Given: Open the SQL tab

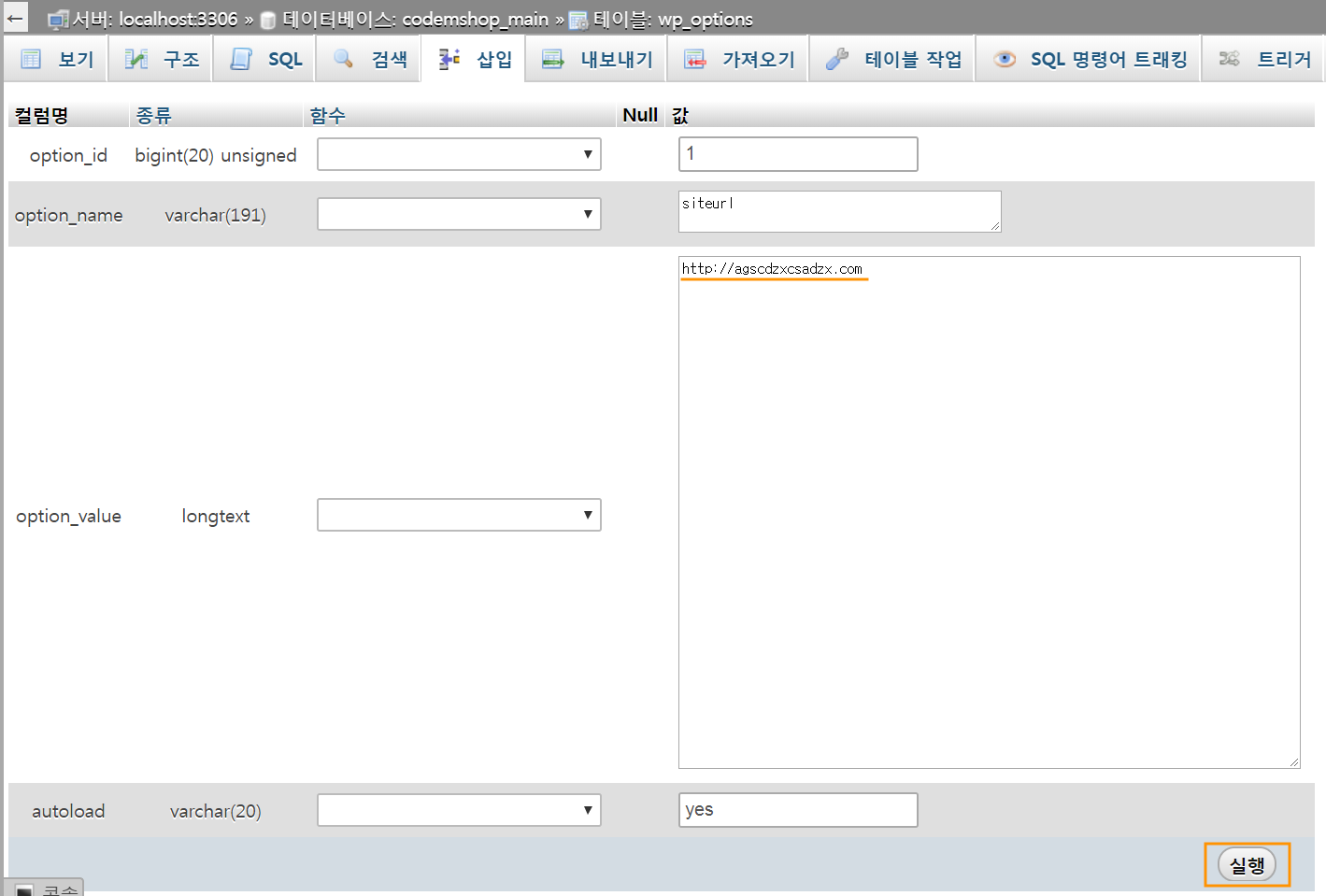Looking at the screenshot, I should pyautogui.click(x=265, y=59).
